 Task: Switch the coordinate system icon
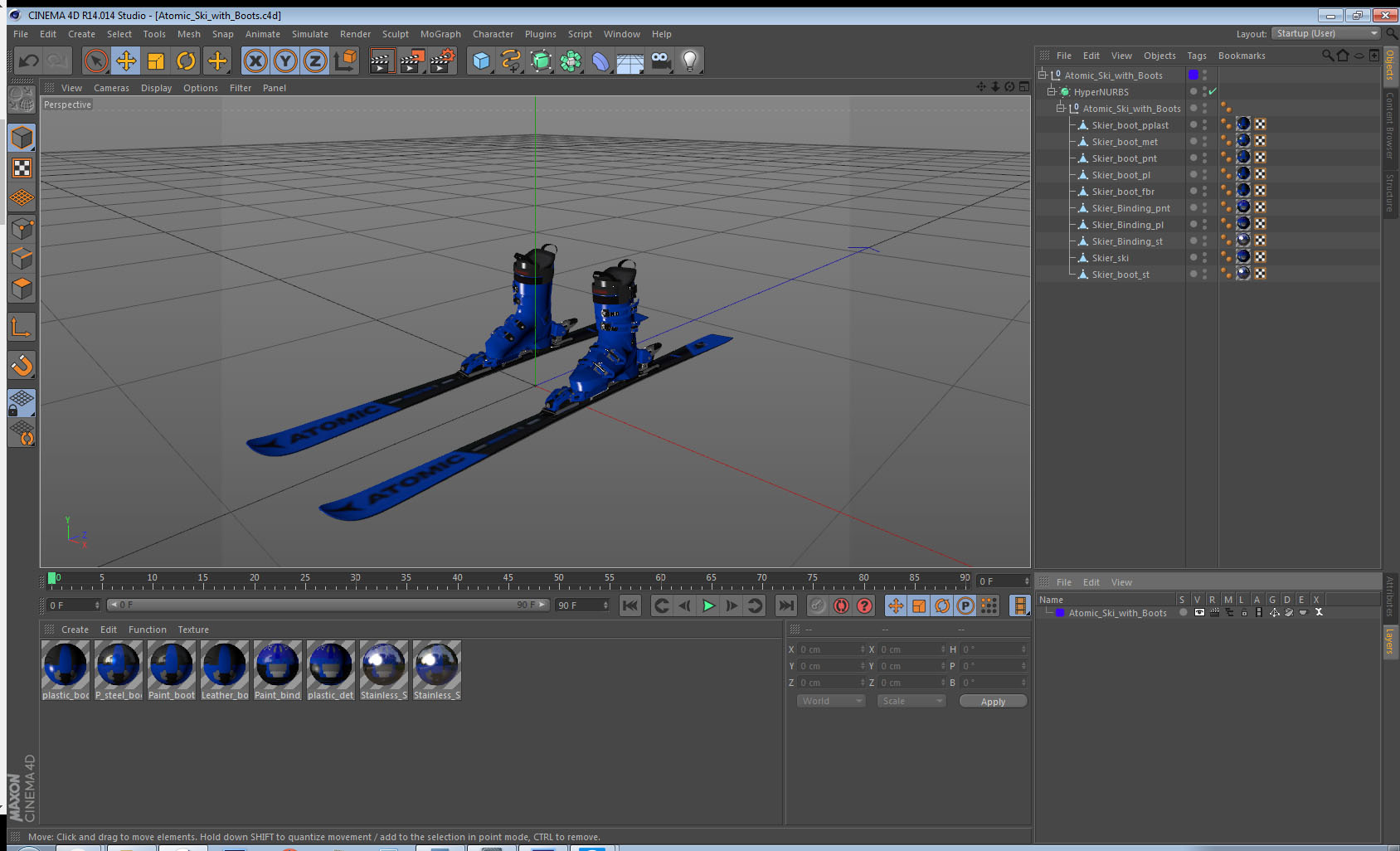pos(345,61)
